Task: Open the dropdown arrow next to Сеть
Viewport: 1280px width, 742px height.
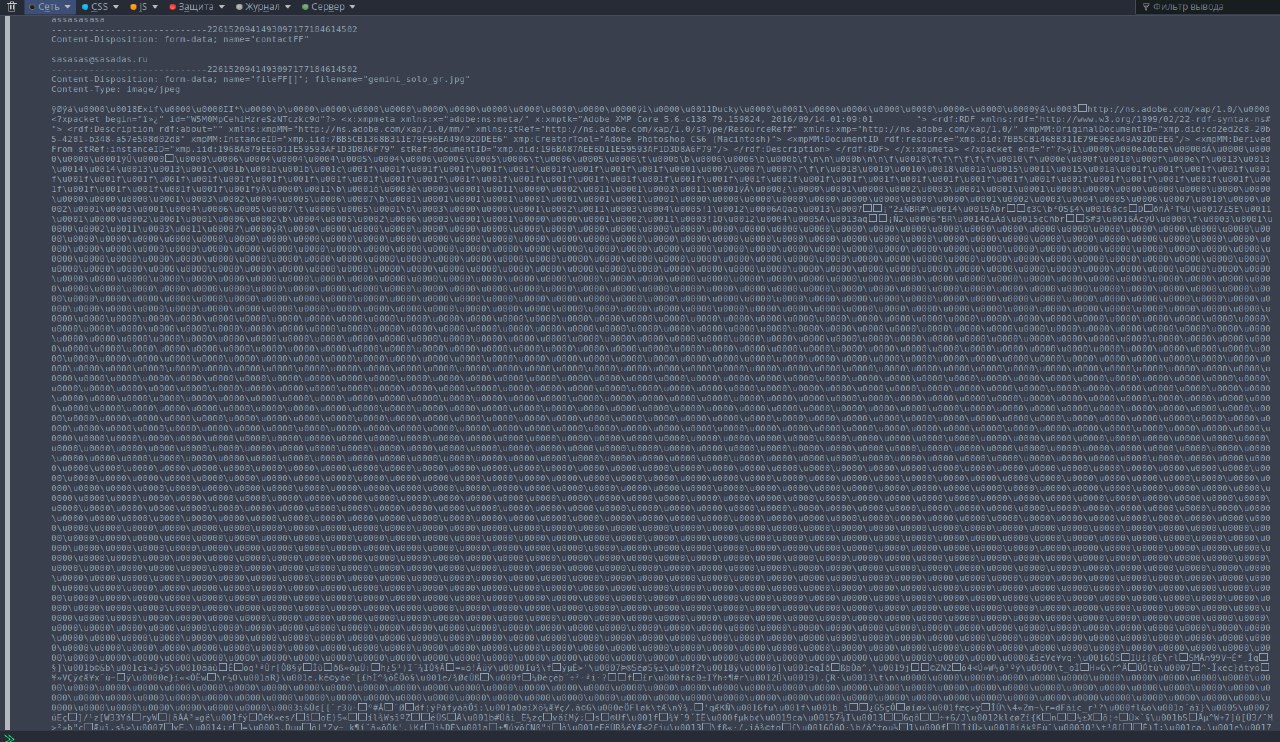Action: point(67,7)
